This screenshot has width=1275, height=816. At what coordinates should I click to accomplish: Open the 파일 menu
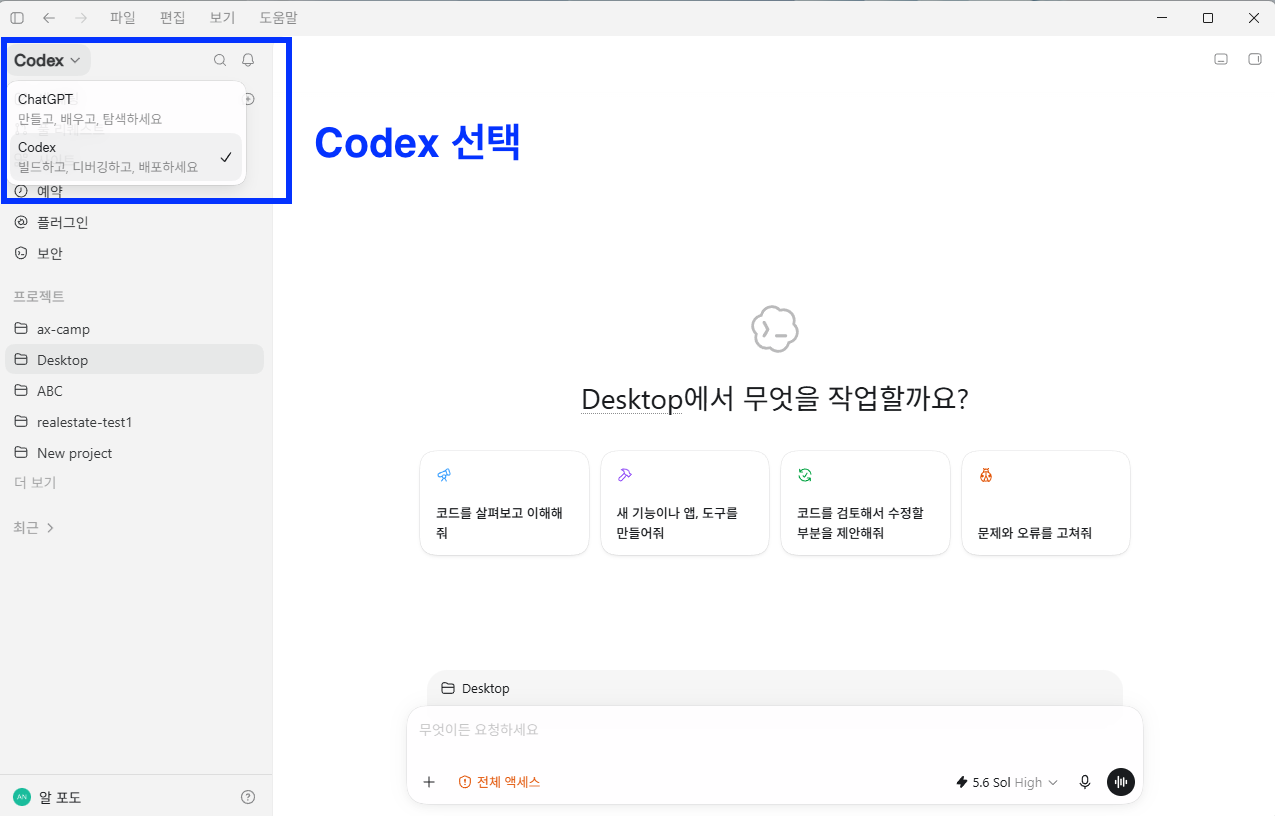pyautogui.click(x=122, y=18)
